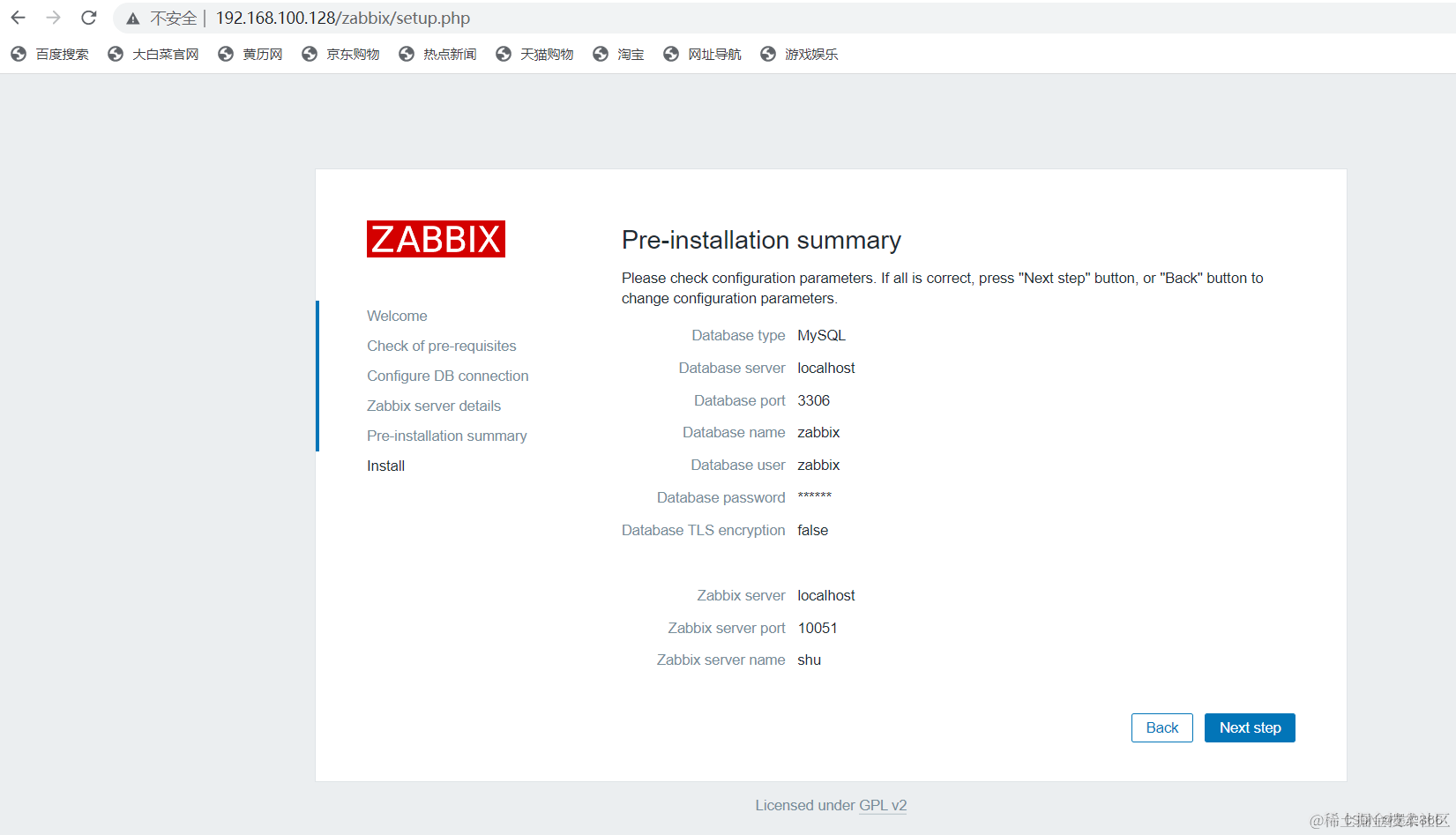Screen dimensions: 1456x835
Task: Click the Database server localhost value
Action: (826, 368)
